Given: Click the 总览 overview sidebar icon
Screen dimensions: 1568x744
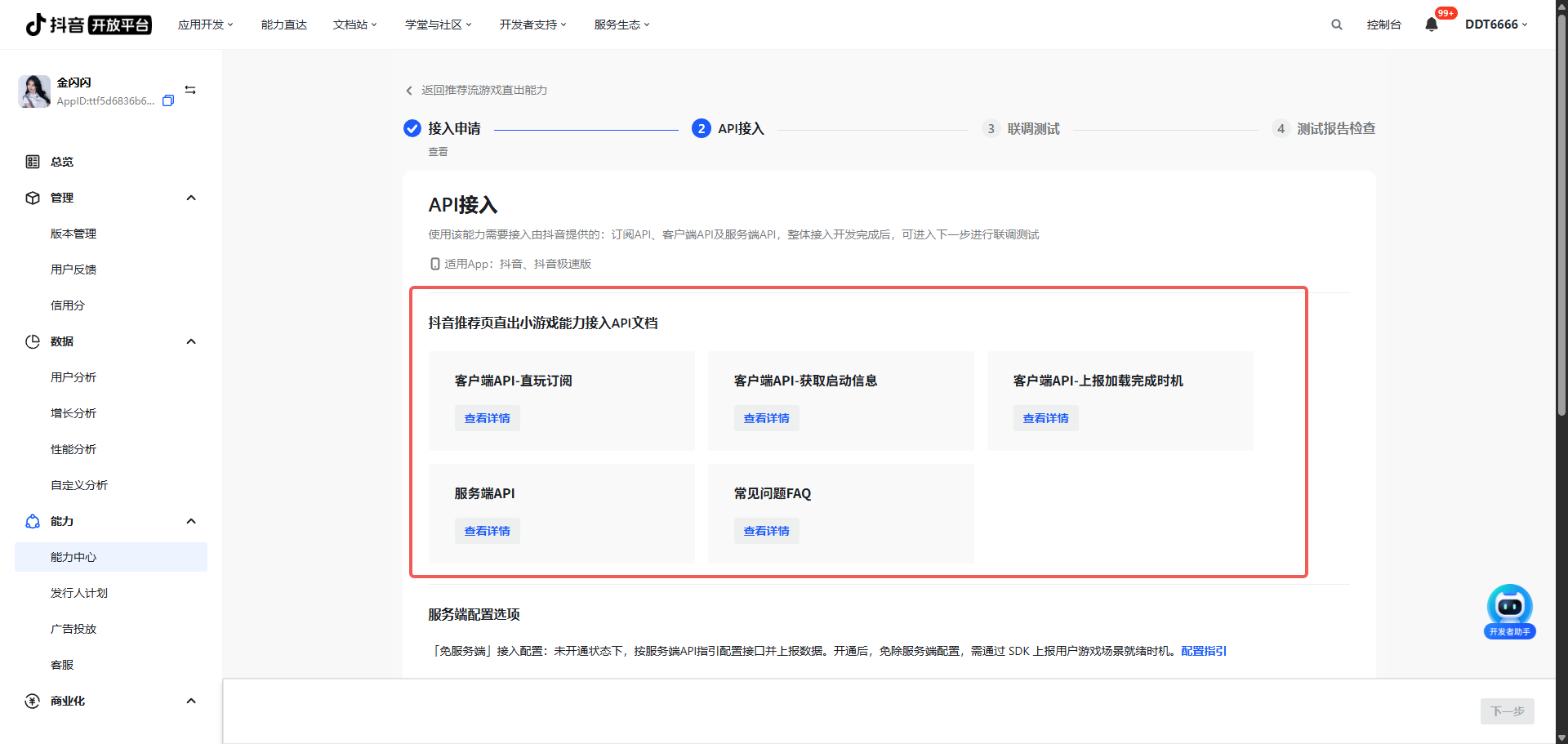Looking at the screenshot, I should click(33, 162).
